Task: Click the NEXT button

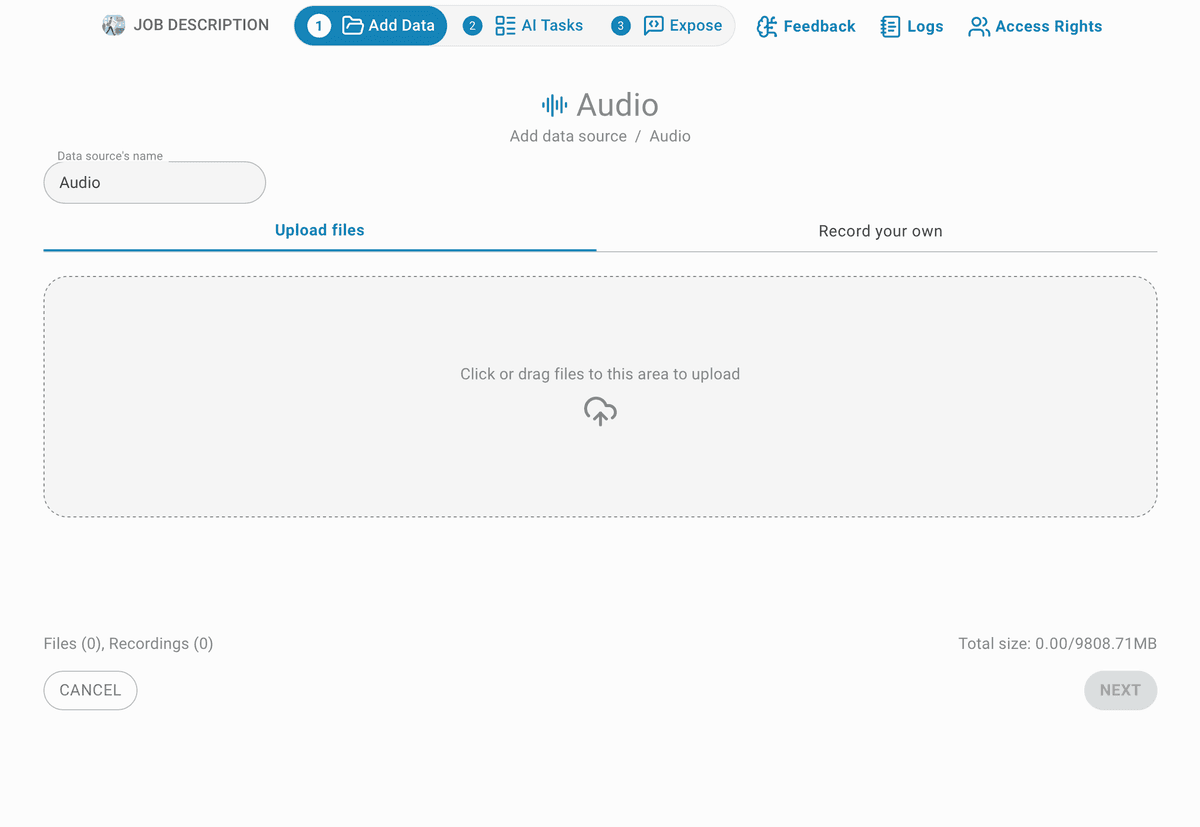Action: tap(1120, 690)
